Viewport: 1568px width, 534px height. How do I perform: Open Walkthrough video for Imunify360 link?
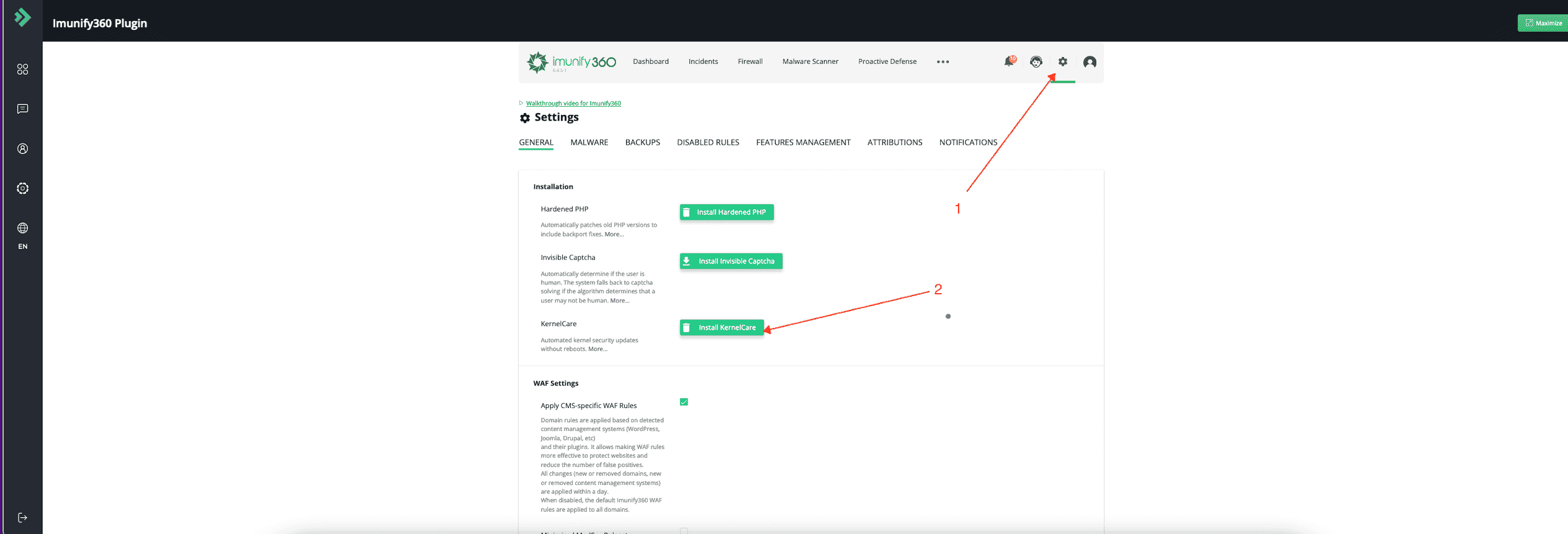tap(573, 103)
